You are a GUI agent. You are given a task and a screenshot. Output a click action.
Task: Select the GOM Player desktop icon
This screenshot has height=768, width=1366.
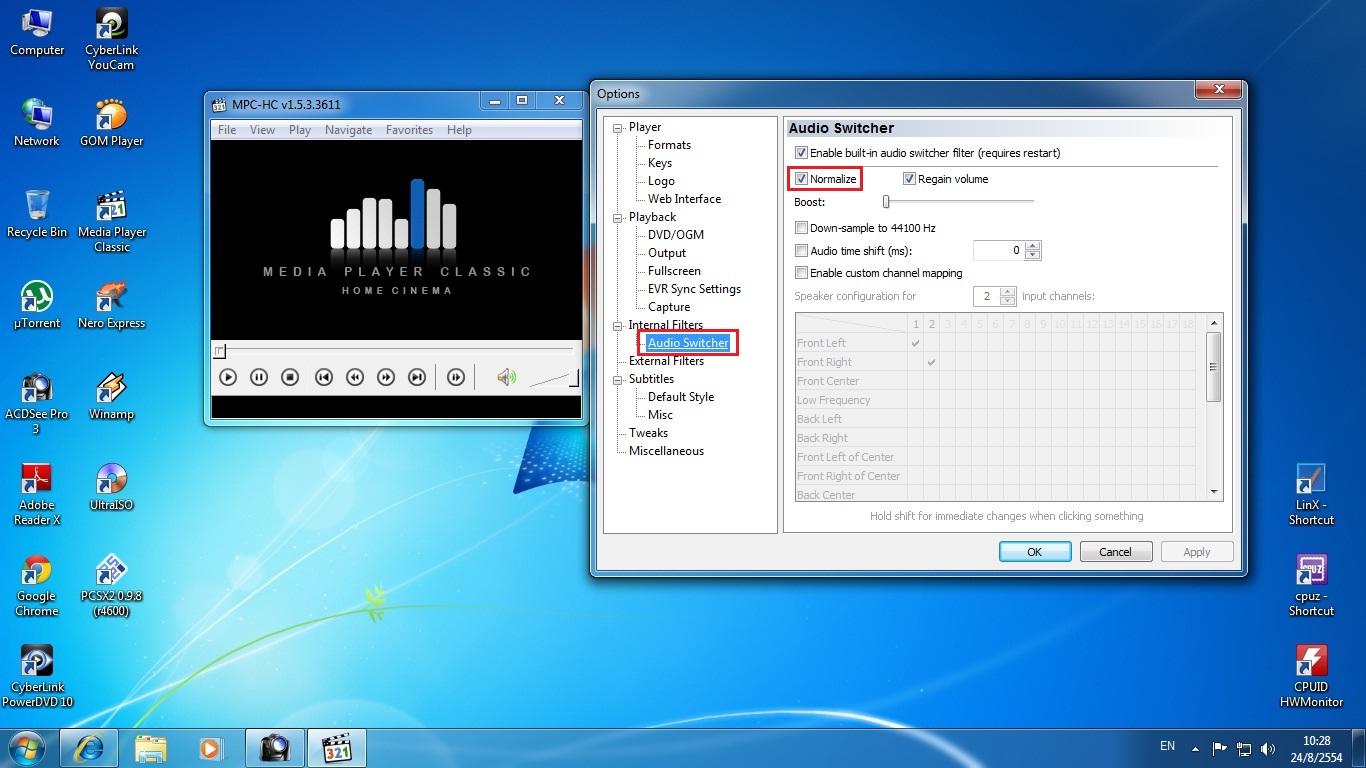tap(111, 124)
